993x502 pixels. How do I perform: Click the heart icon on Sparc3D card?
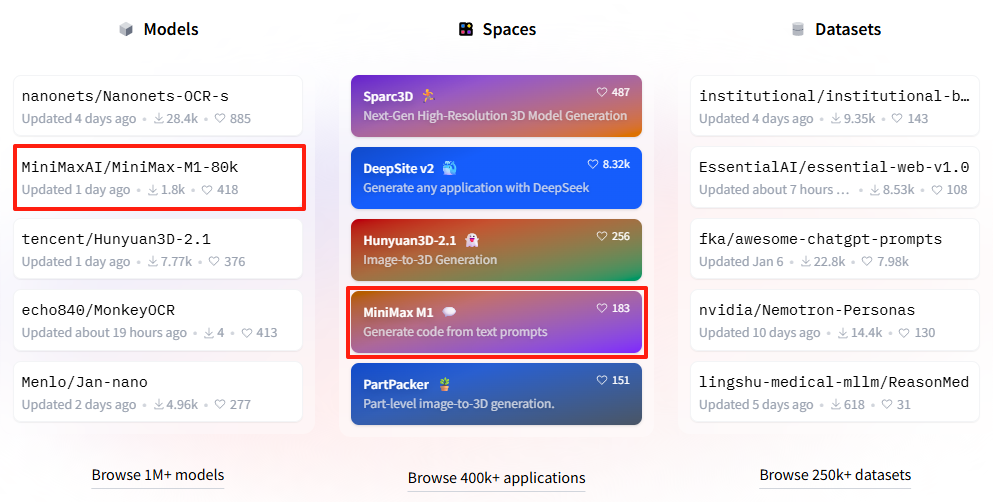[602, 92]
